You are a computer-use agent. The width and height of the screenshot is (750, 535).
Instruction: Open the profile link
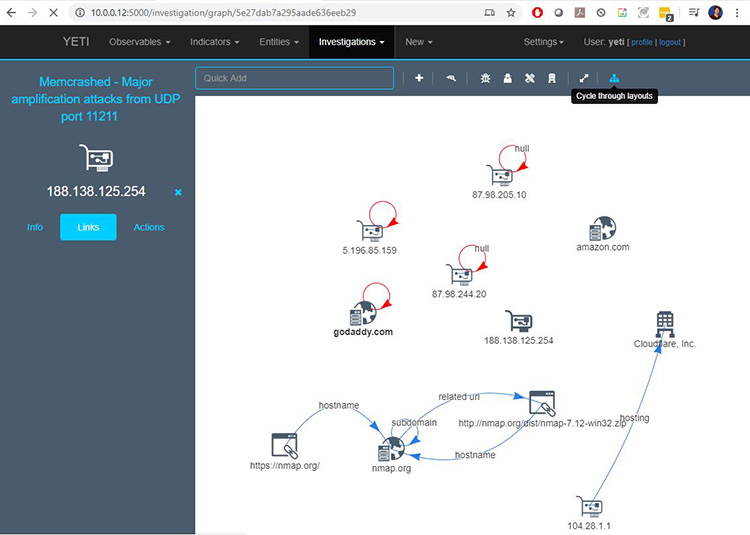tap(642, 42)
